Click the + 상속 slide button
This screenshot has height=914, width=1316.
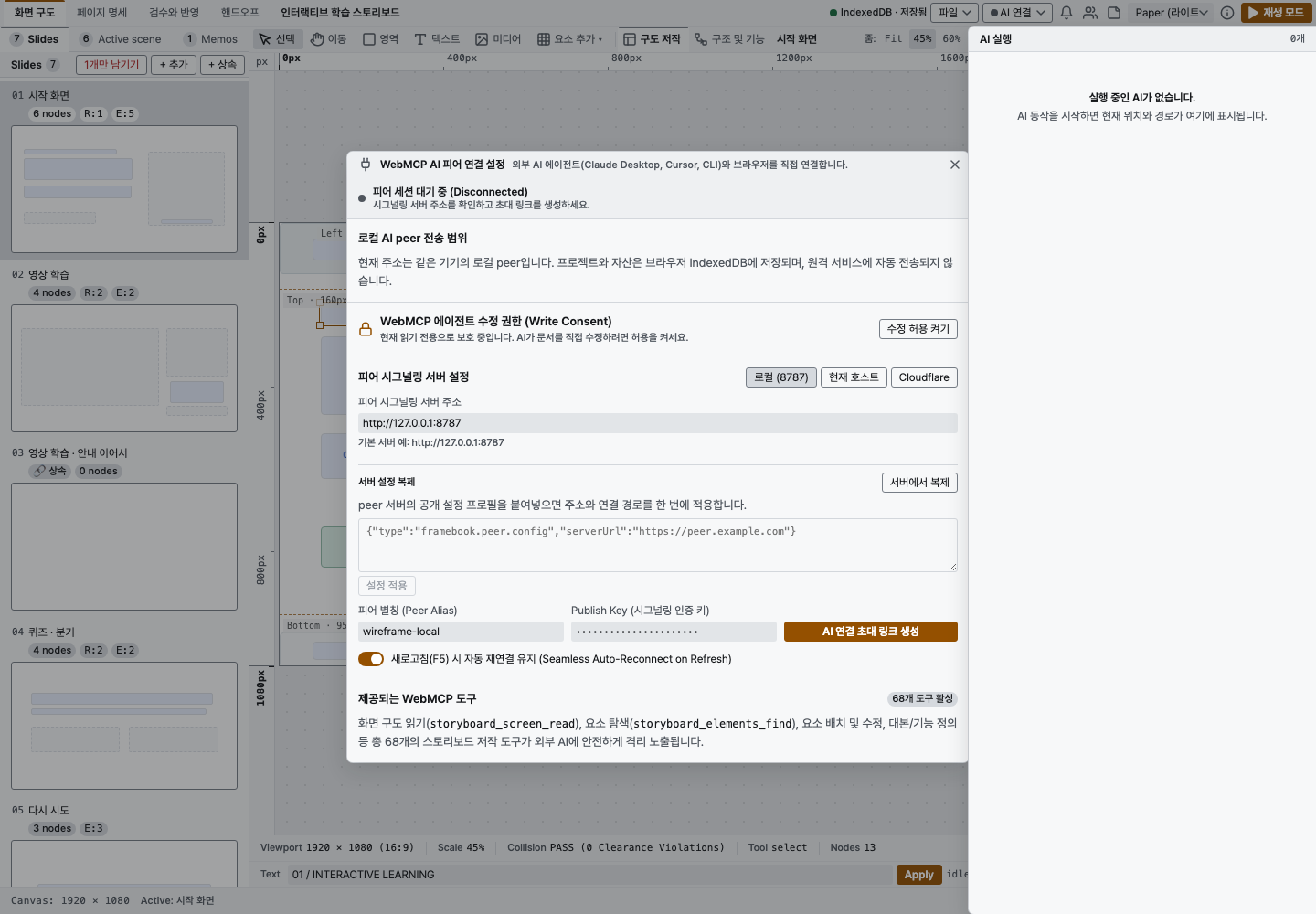222,65
